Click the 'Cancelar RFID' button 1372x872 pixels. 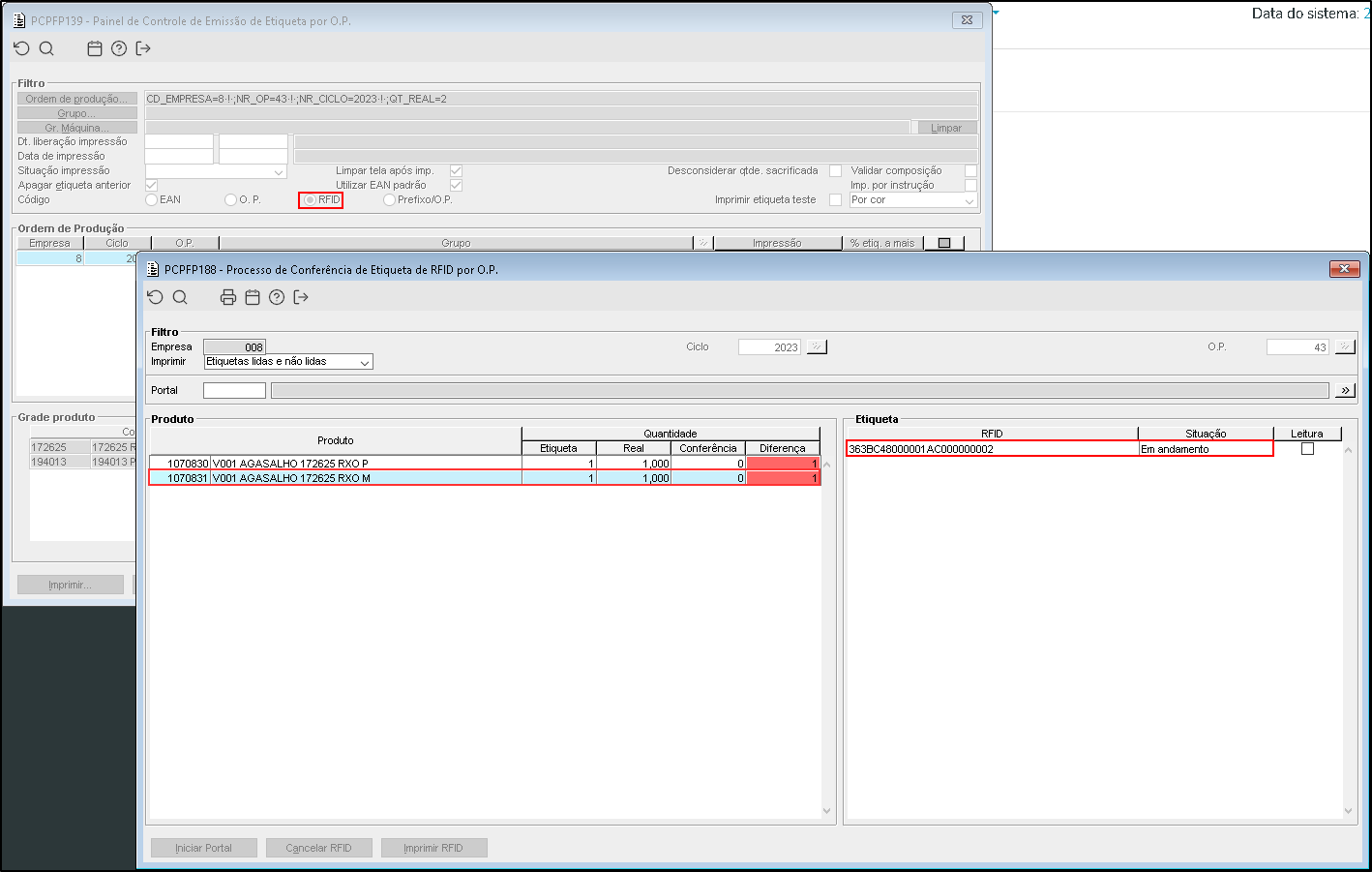319,848
